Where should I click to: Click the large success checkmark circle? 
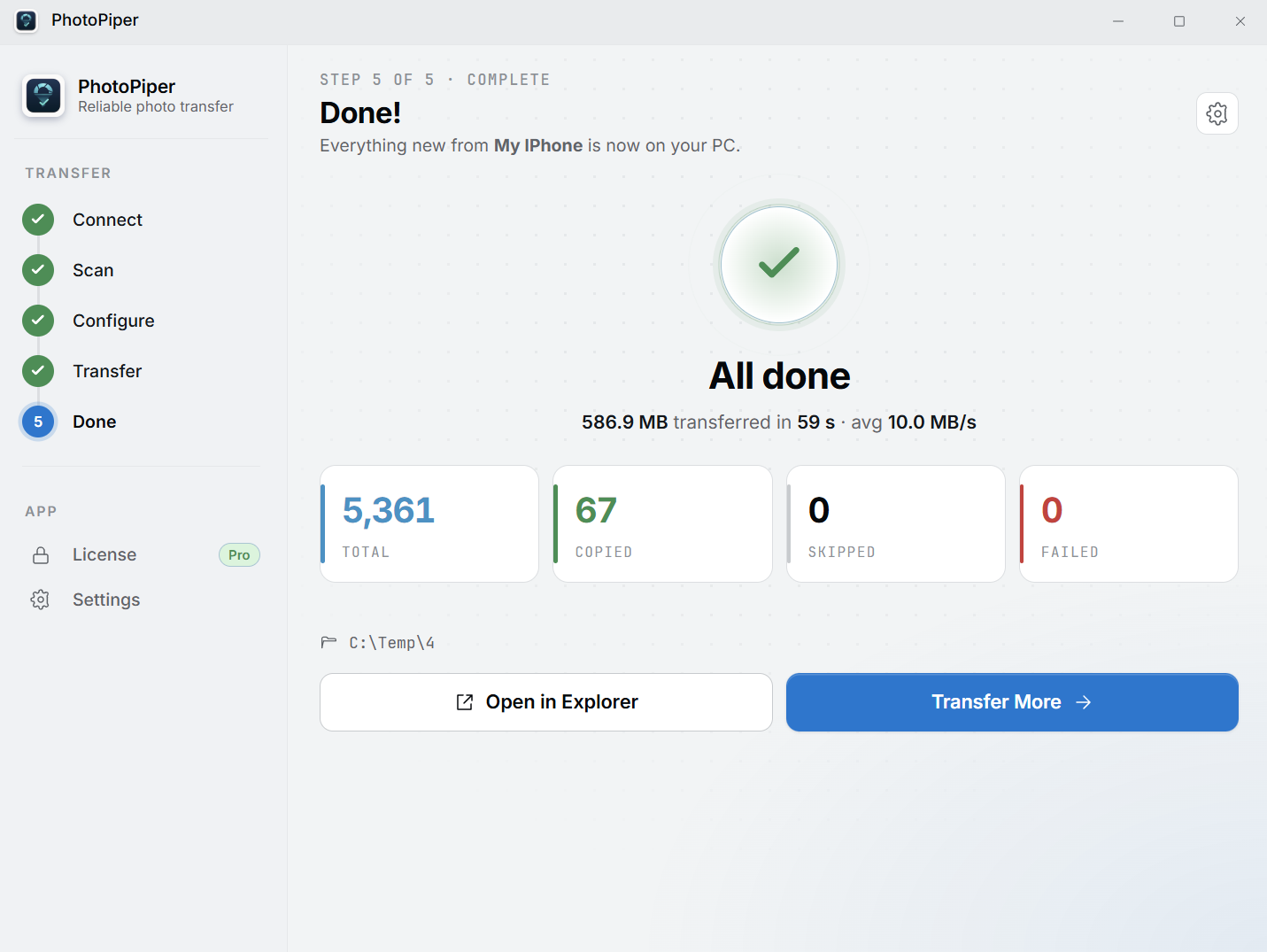tap(779, 265)
